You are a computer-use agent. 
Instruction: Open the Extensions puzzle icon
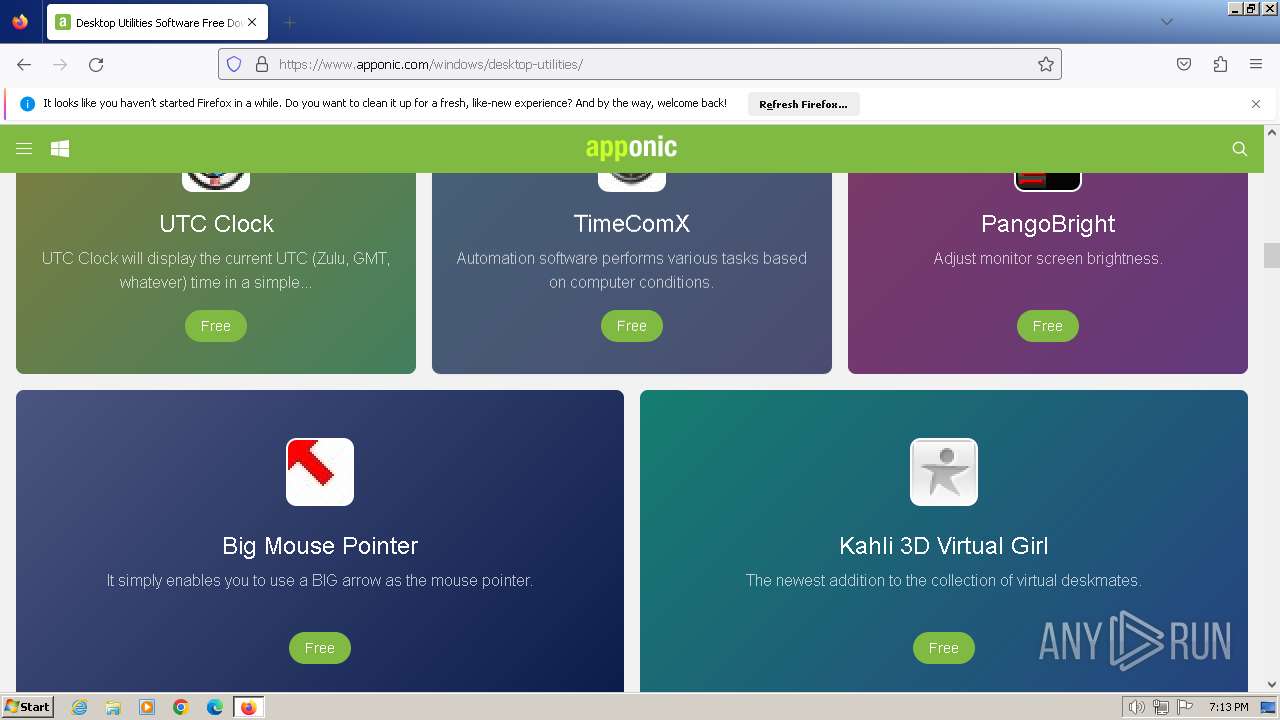(x=1220, y=64)
